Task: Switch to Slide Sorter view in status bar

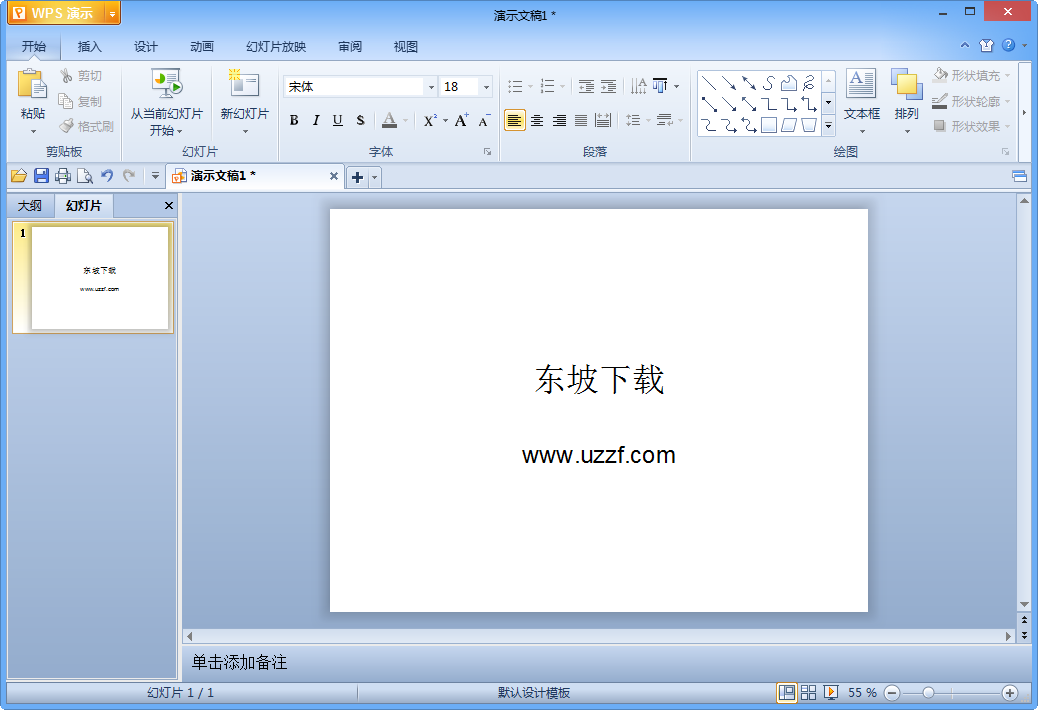Action: click(x=807, y=690)
